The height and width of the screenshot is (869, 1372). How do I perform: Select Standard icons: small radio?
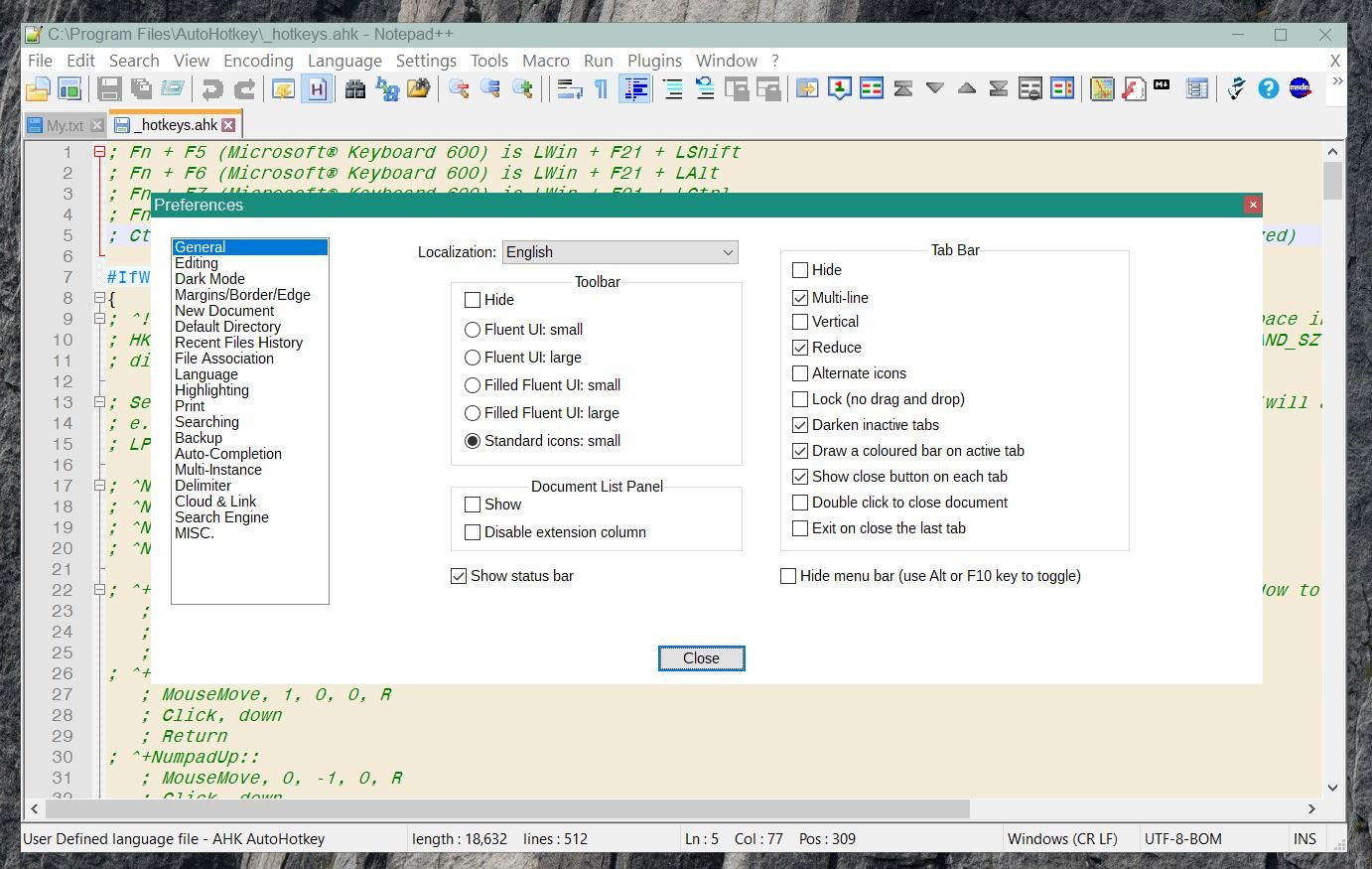473,441
